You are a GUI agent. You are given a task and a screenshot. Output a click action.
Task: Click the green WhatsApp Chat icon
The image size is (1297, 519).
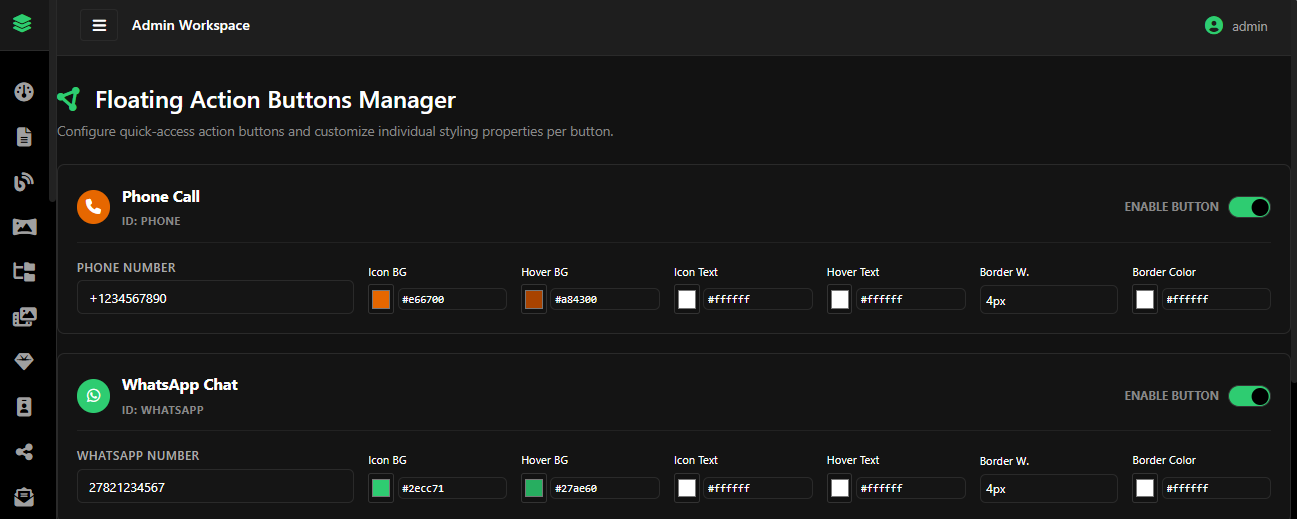(x=93, y=395)
